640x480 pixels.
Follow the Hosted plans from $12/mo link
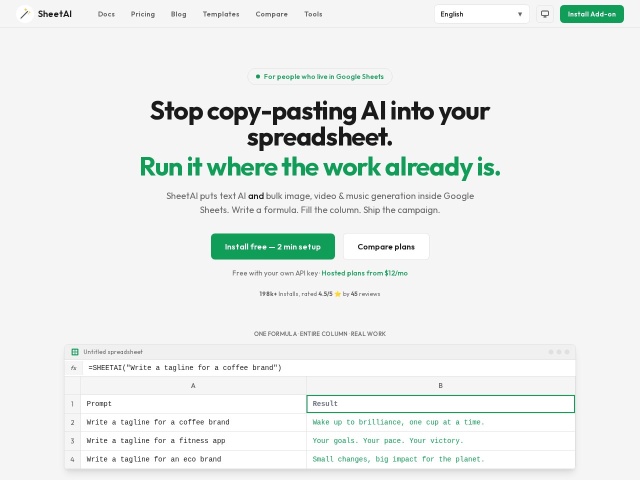point(364,273)
